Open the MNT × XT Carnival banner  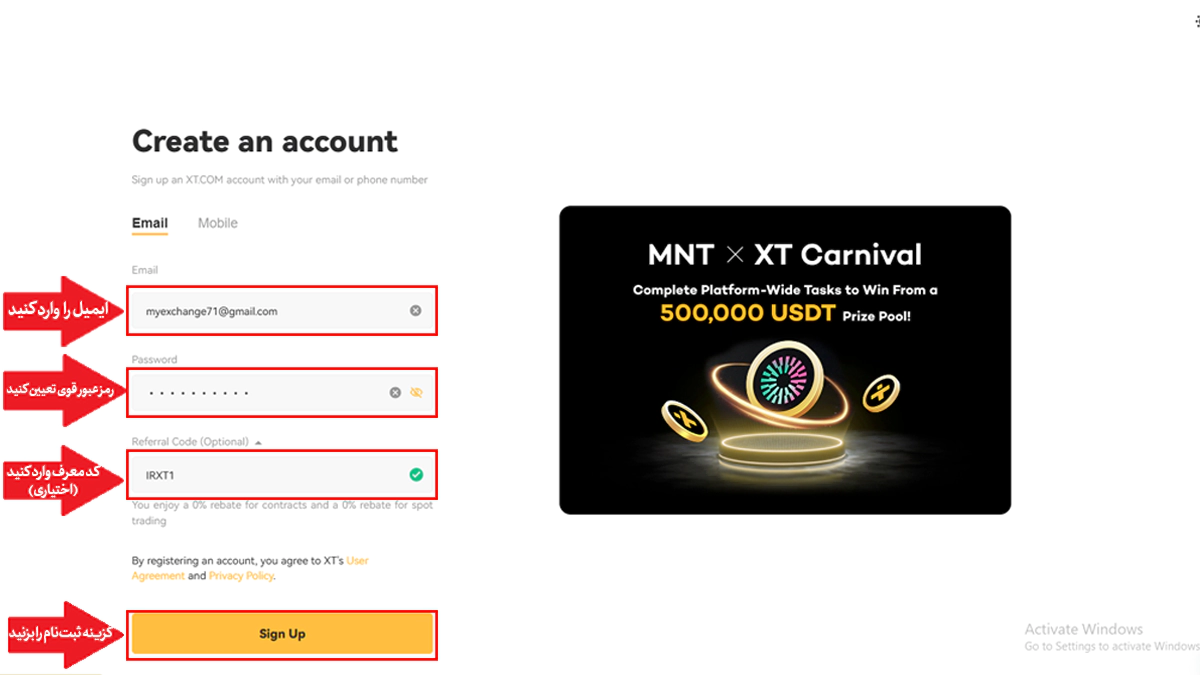[x=785, y=360]
